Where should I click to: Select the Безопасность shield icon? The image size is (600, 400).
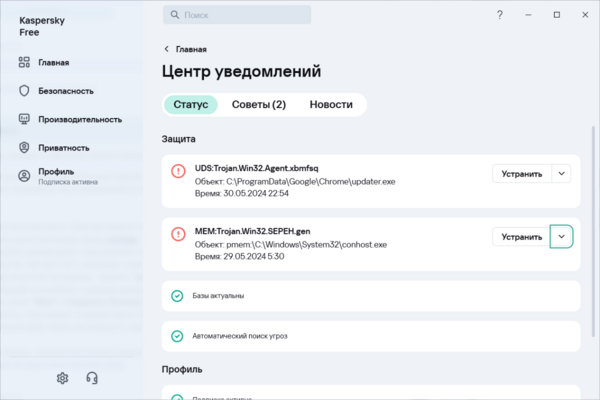(24, 91)
